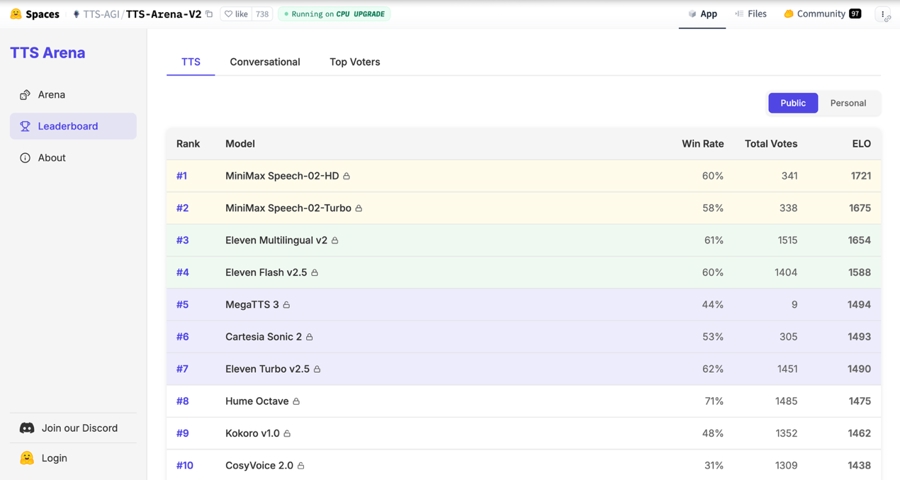Click the TTS-AGI organization link
The width and height of the screenshot is (900, 480).
point(101,15)
